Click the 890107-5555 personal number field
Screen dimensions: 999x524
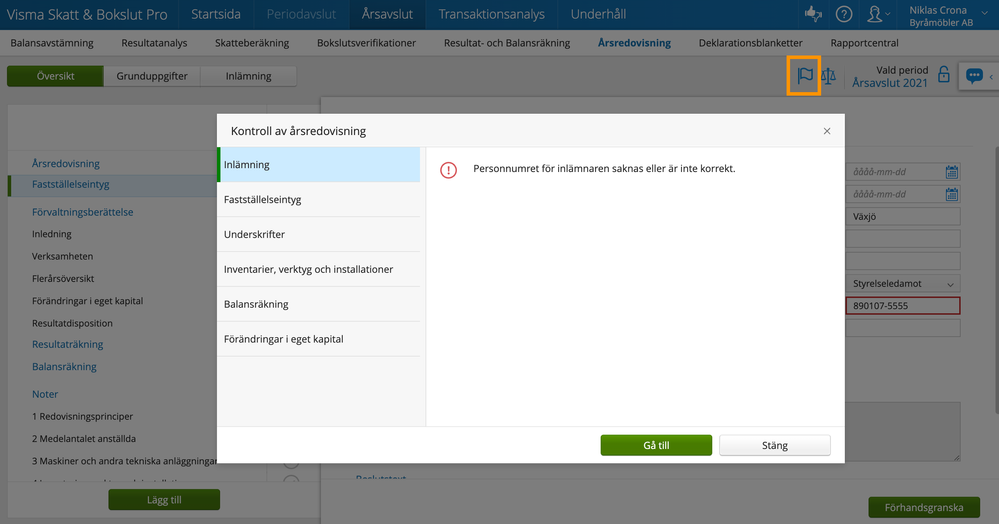(x=902, y=306)
